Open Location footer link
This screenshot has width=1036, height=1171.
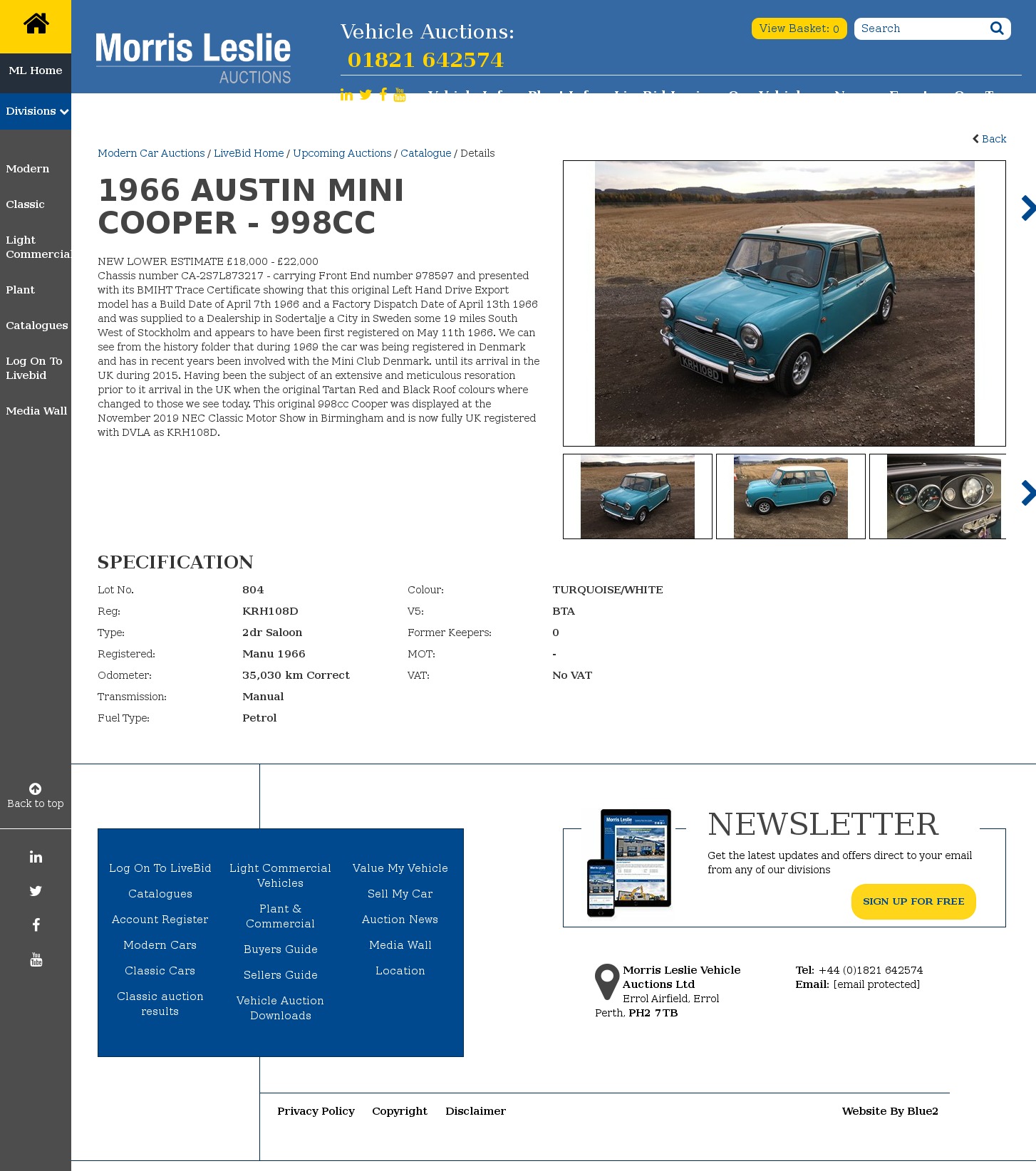[x=400, y=971]
